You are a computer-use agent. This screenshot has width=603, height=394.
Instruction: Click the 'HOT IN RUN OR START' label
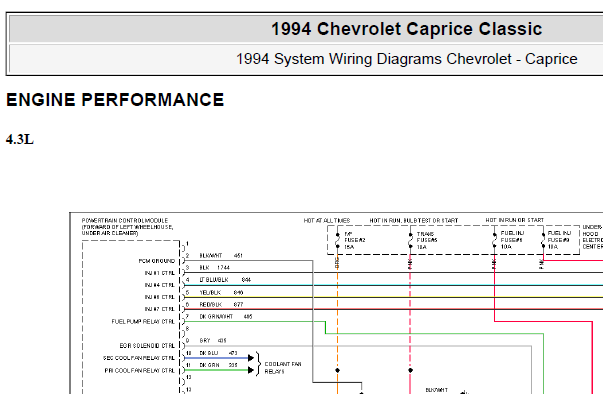point(515,220)
